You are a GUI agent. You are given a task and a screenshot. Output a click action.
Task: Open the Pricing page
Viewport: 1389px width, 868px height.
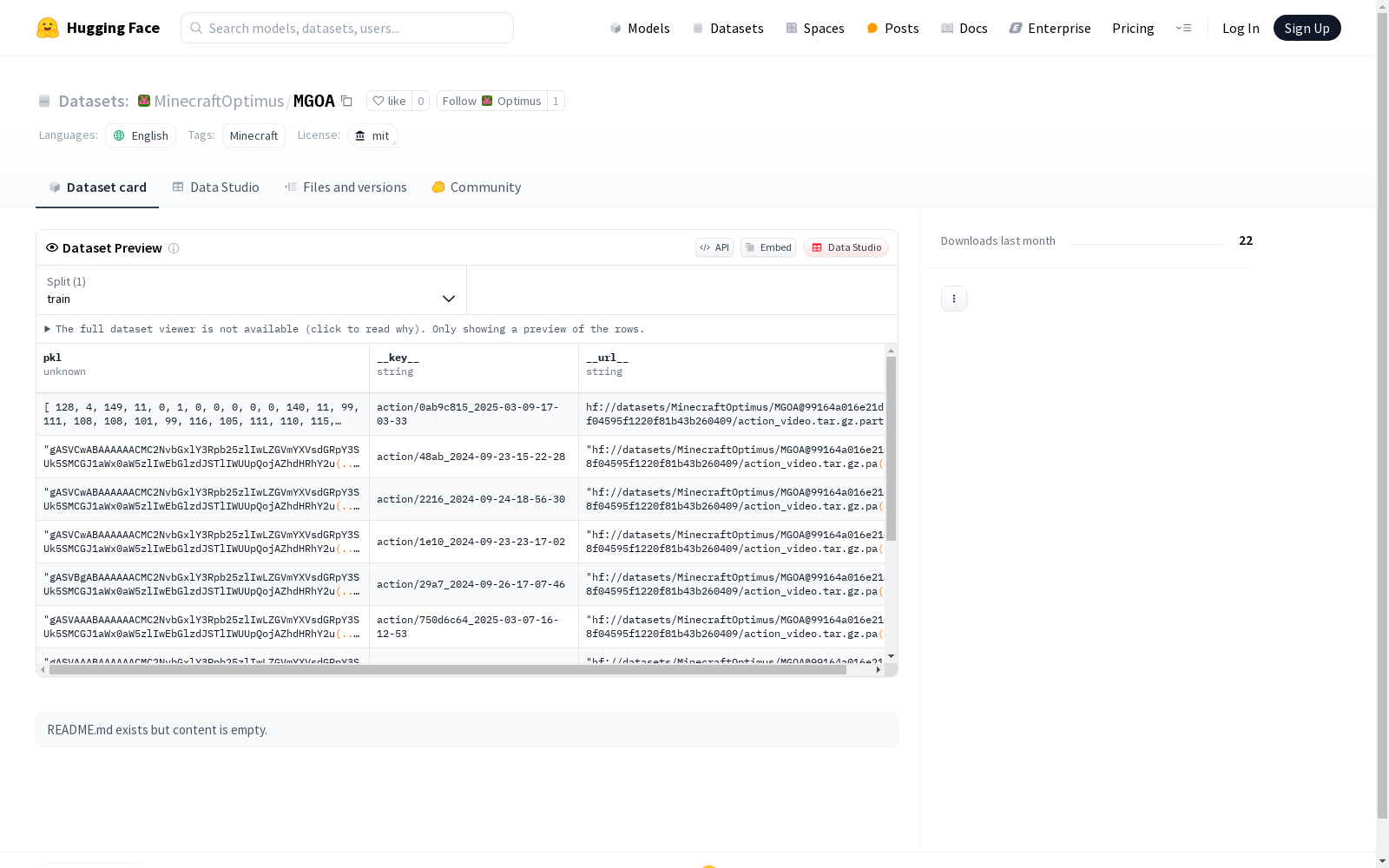[x=1133, y=28]
